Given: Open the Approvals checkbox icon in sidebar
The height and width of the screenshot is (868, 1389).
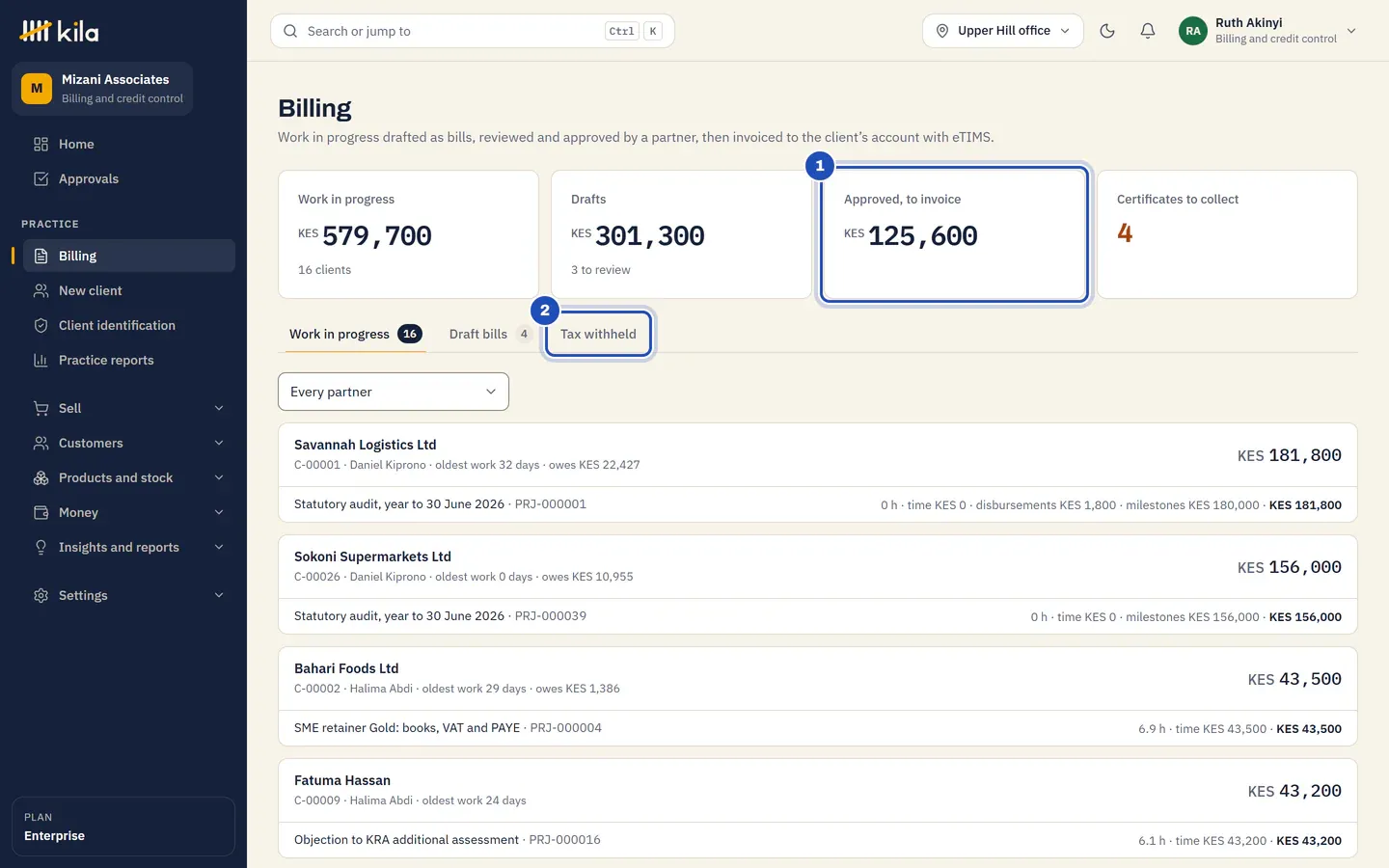Looking at the screenshot, I should tap(41, 178).
